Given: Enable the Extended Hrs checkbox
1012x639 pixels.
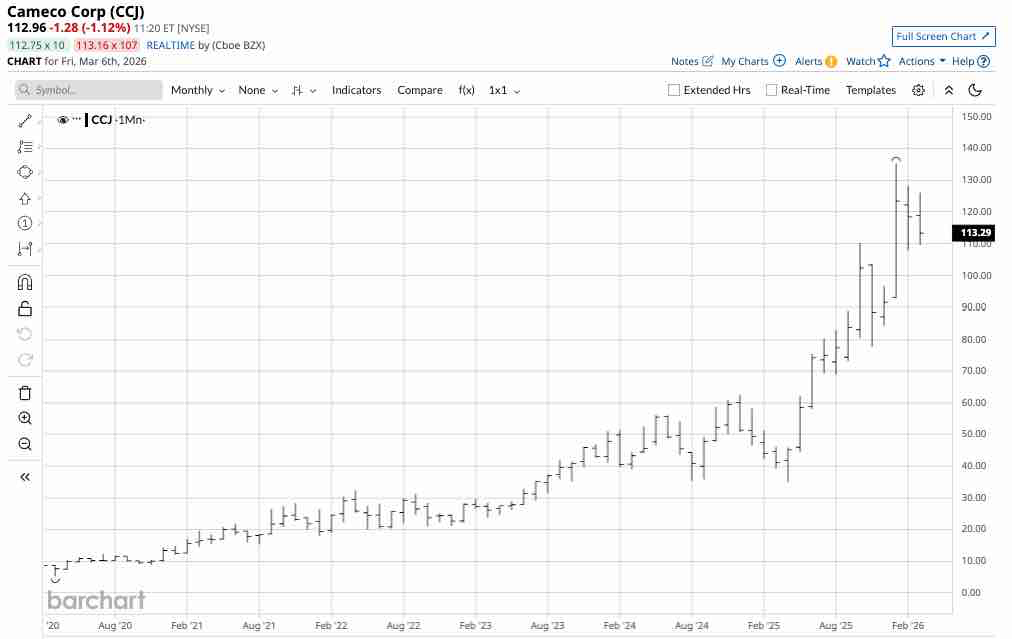Looking at the screenshot, I should click(674, 90).
